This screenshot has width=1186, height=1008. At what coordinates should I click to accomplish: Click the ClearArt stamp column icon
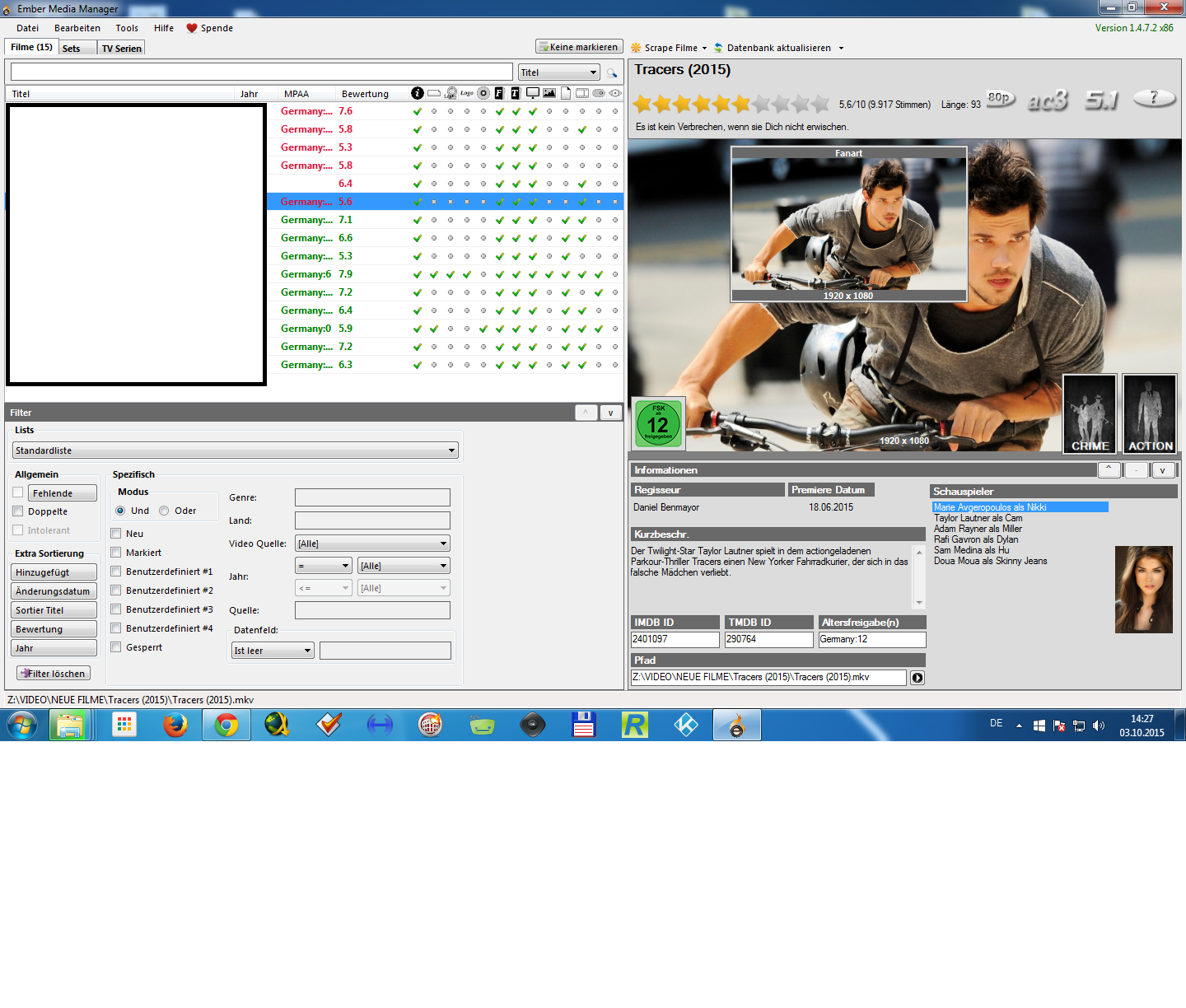(451, 93)
